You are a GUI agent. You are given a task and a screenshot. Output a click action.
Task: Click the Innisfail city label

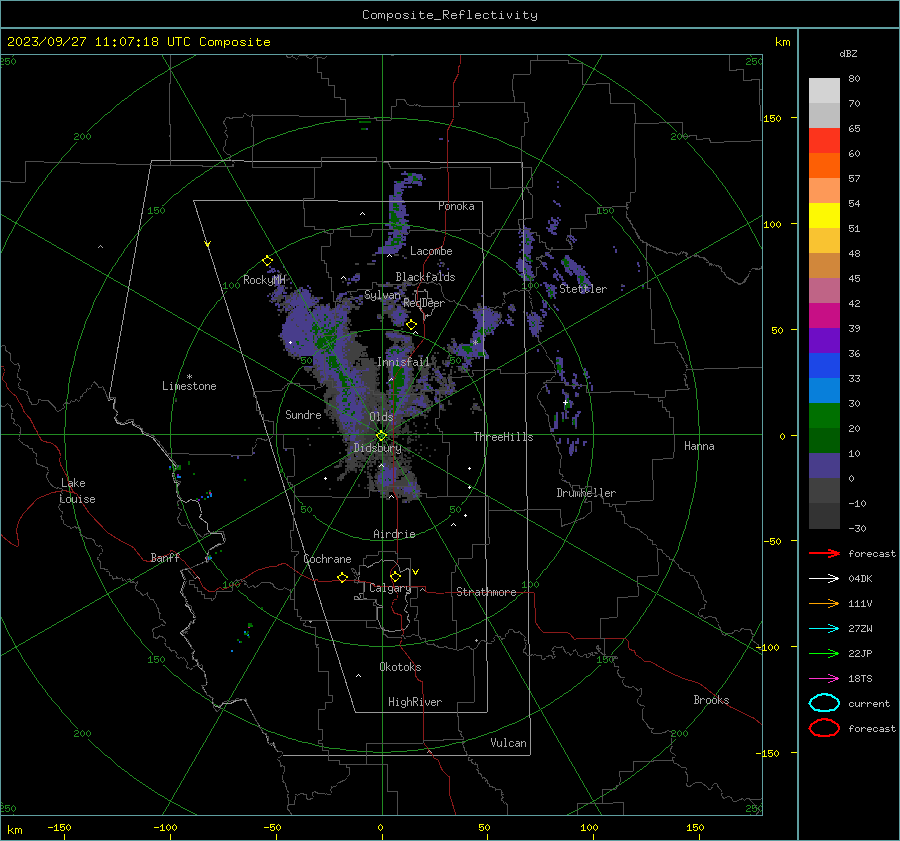(403, 362)
